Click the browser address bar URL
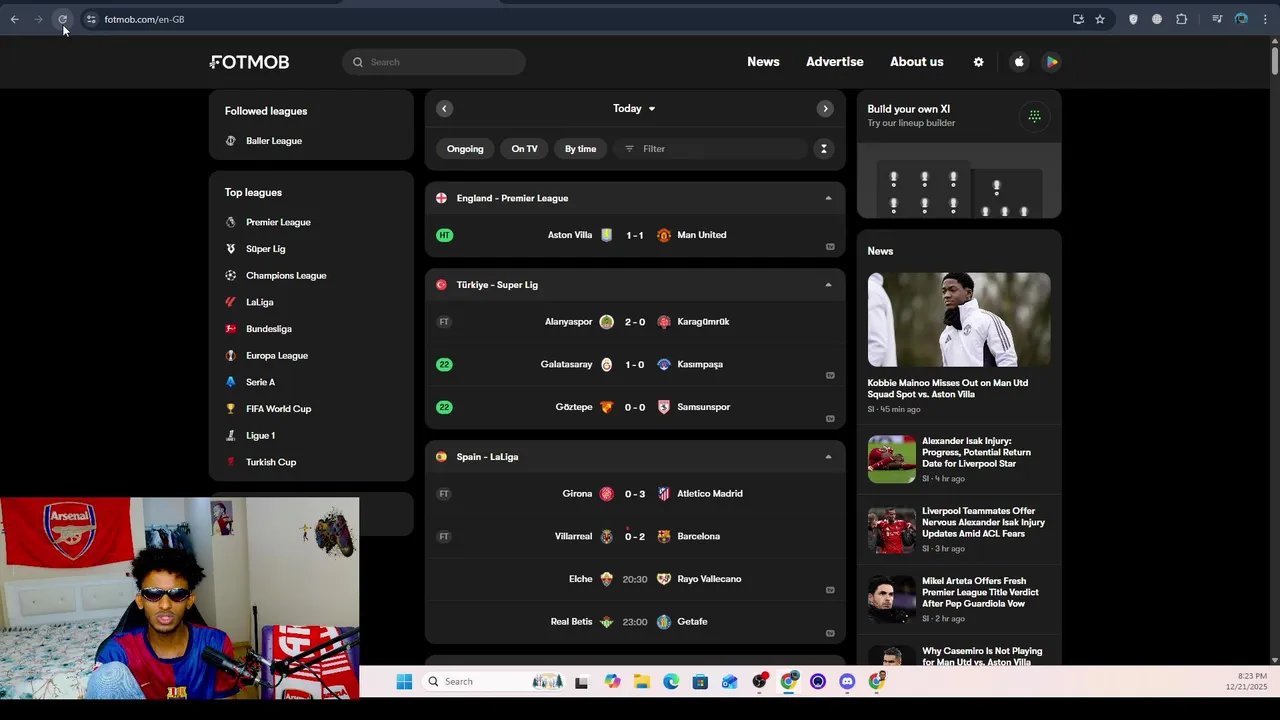 point(144,19)
